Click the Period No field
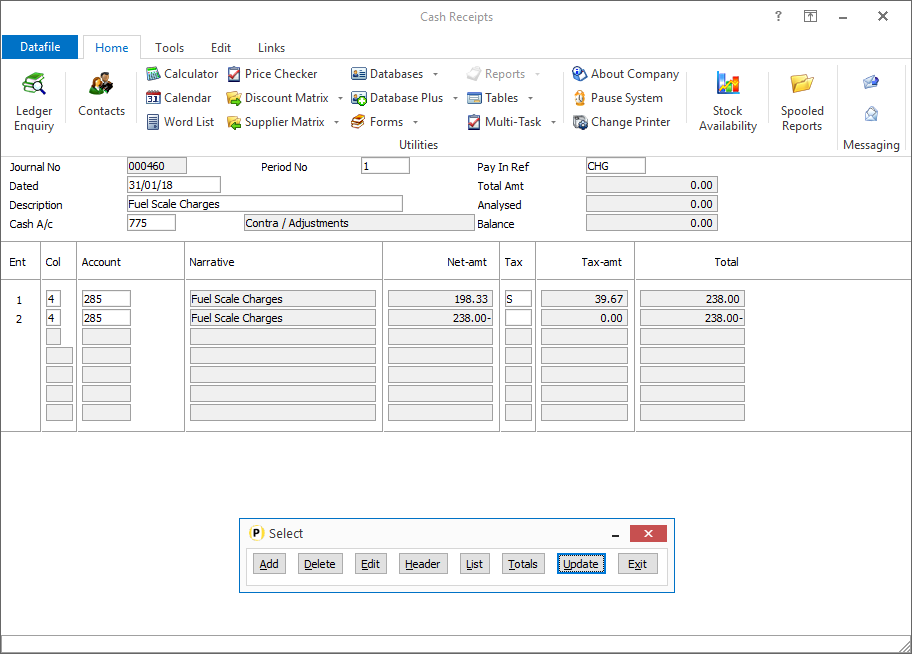912x654 pixels. point(385,166)
